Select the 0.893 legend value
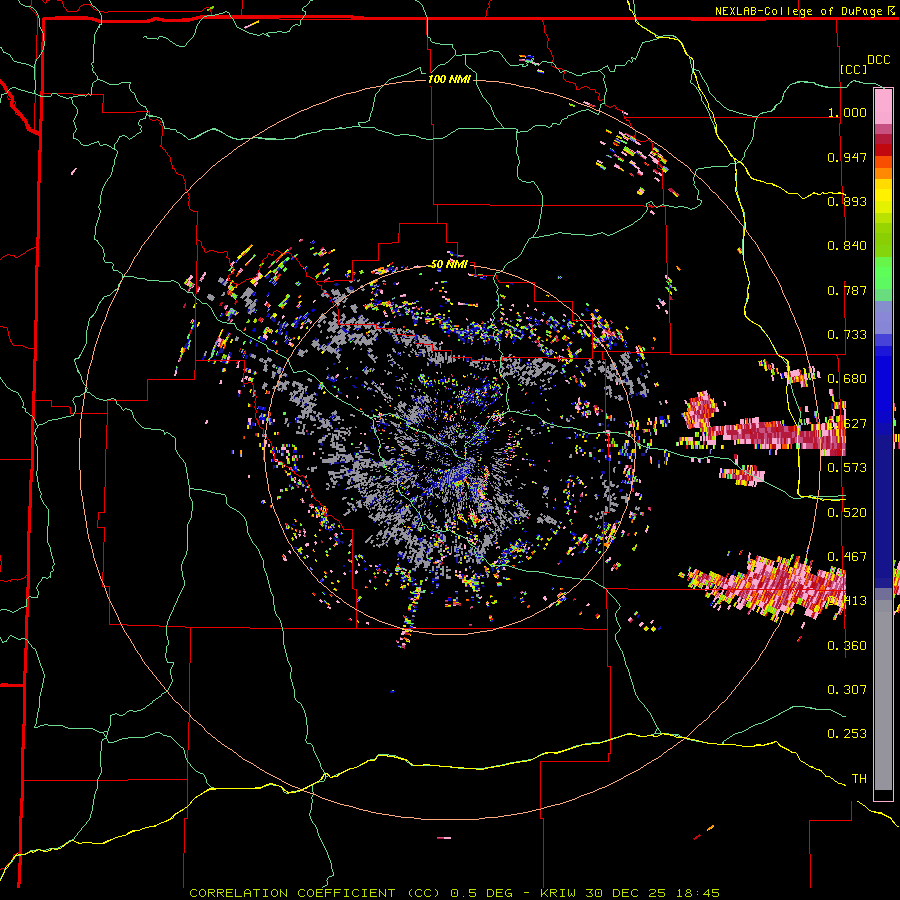This screenshot has width=900, height=900. coord(847,201)
